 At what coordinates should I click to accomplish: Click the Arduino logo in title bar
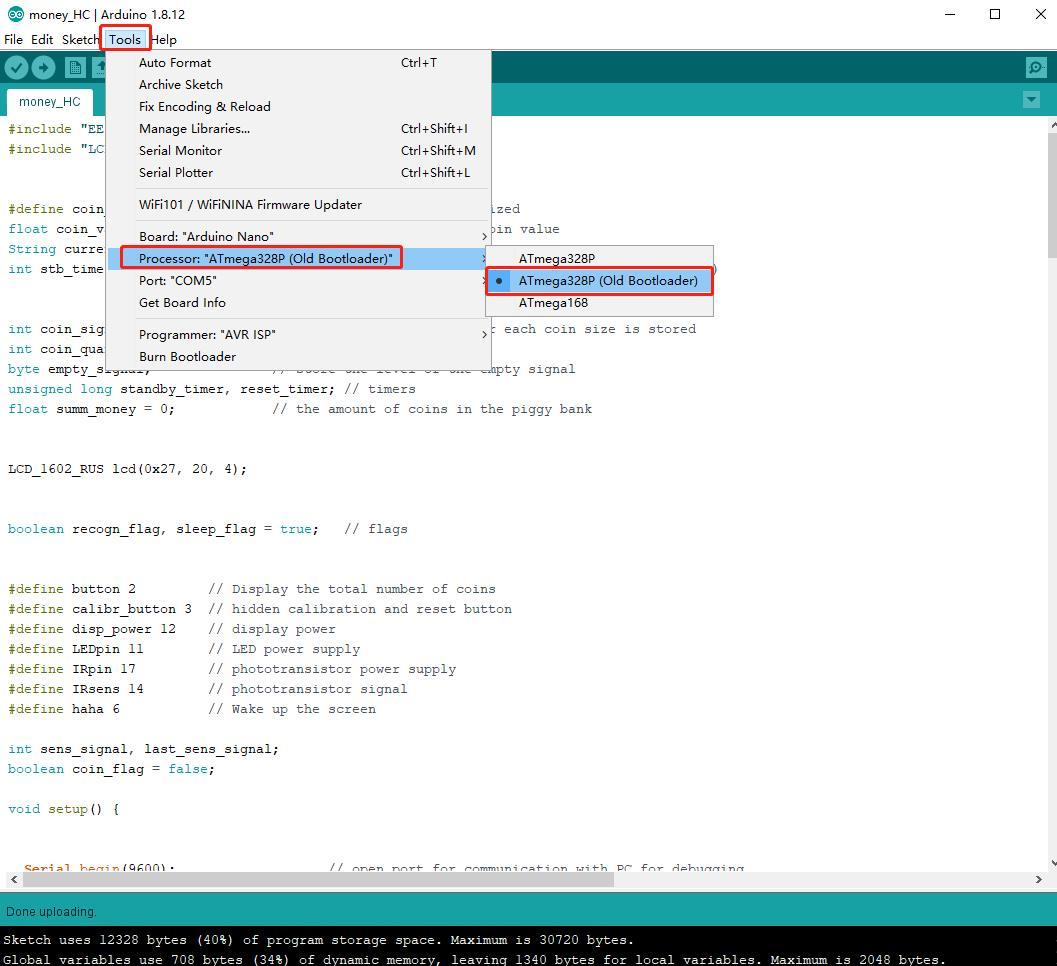tap(15, 14)
